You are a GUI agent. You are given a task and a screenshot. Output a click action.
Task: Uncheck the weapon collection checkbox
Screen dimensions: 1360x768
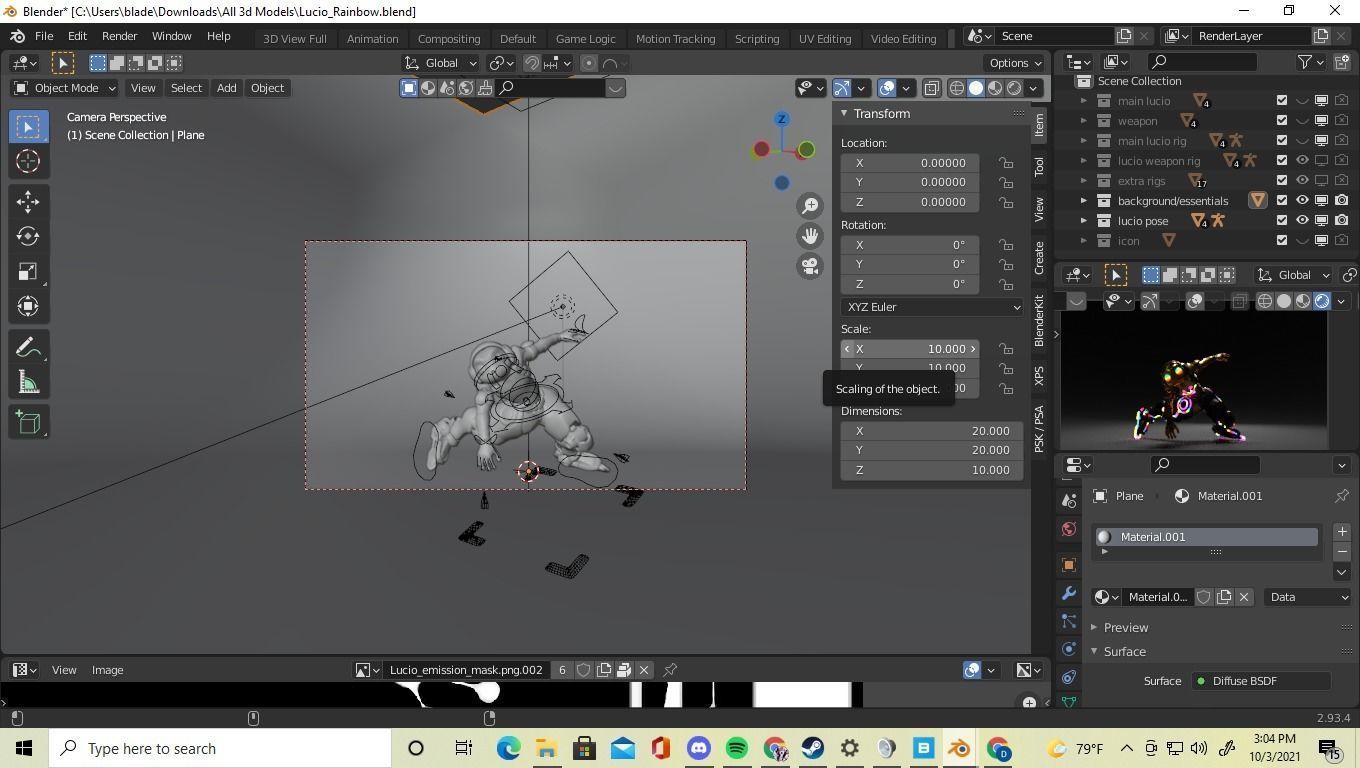pyautogui.click(x=1282, y=121)
